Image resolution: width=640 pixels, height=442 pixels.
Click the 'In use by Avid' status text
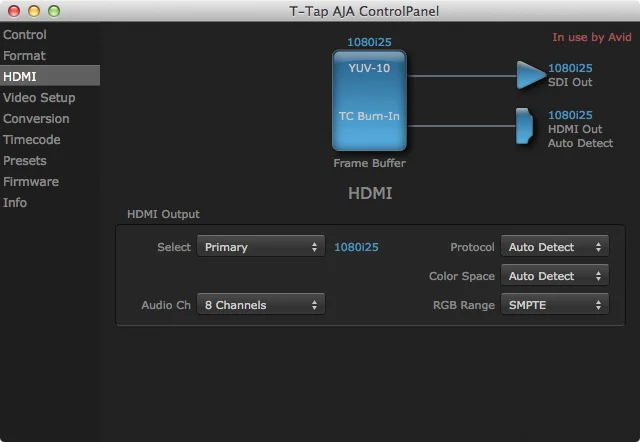pos(592,37)
